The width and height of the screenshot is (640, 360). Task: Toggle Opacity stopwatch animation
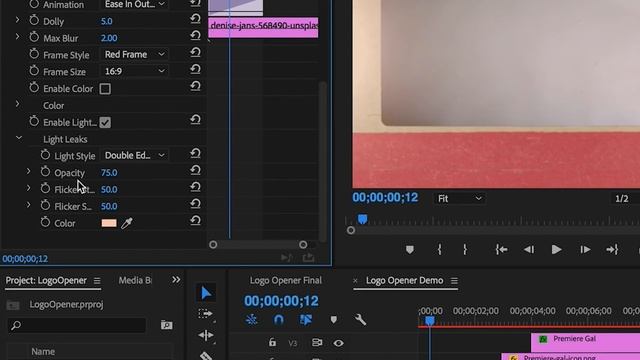click(x=45, y=172)
